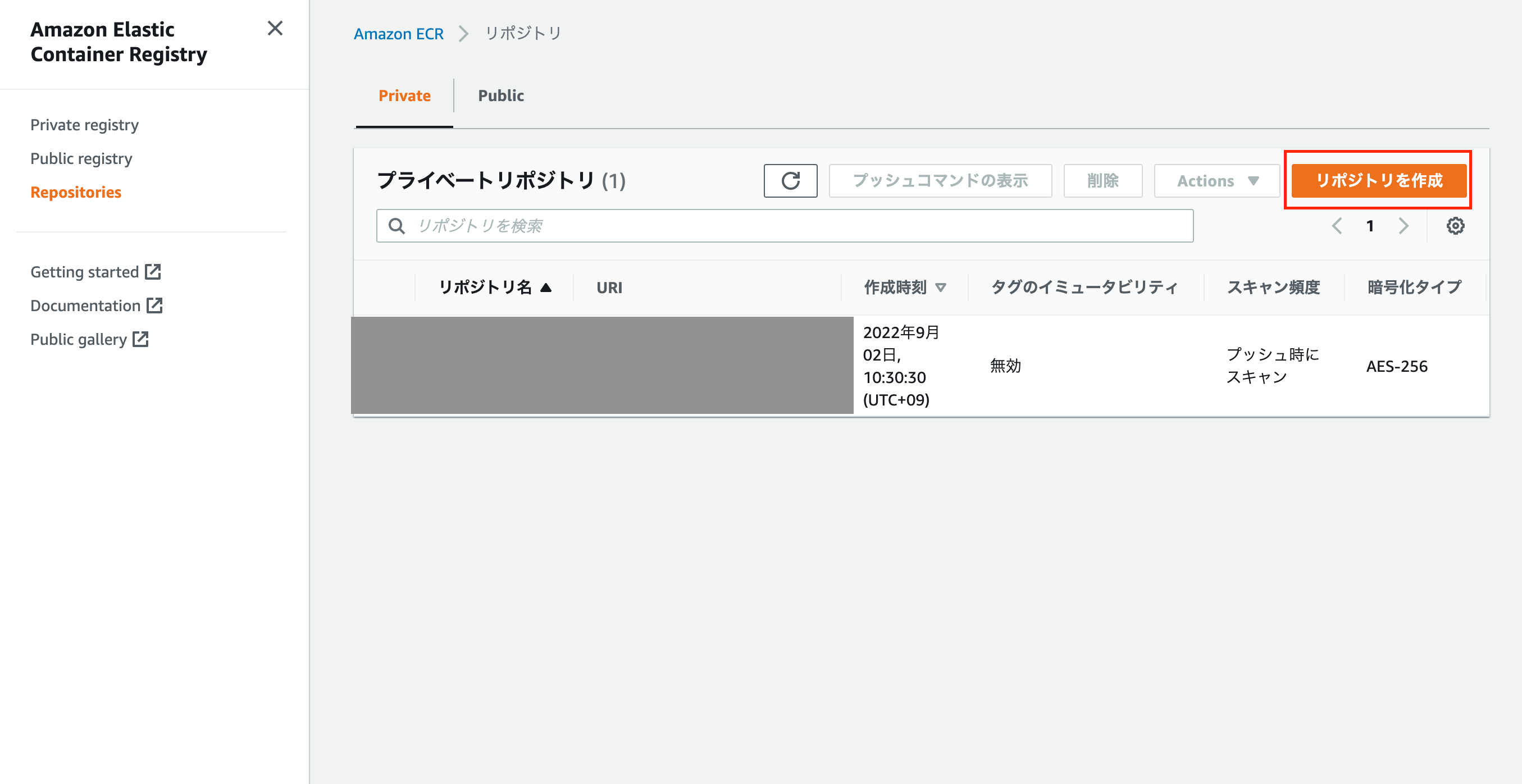The width and height of the screenshot is (1522, 784).
Task: Switch to the Public repositories tab
Action: tap(500, 95)
